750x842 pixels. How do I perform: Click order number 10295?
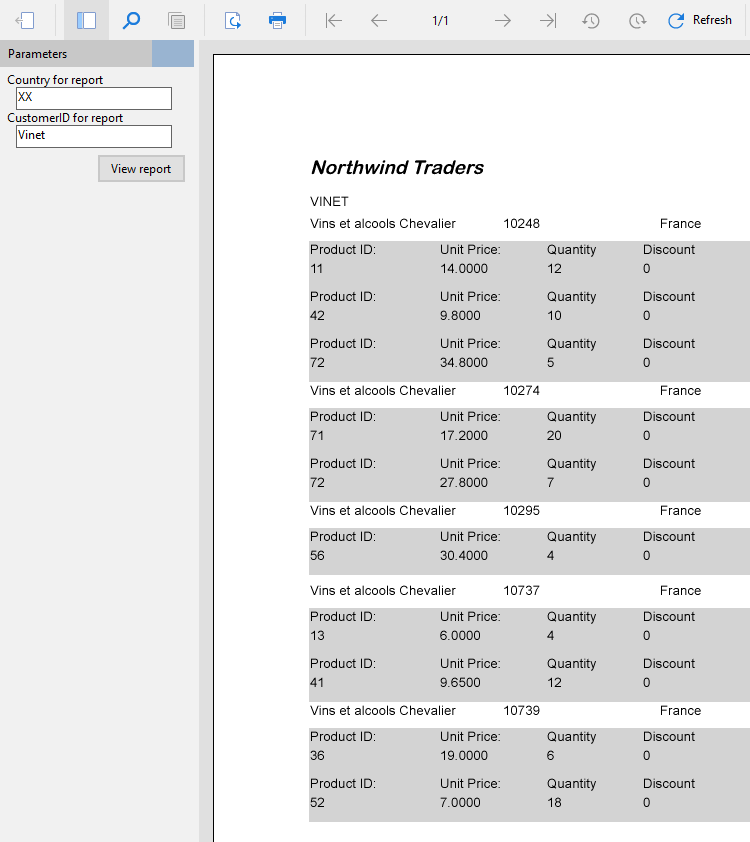point(521,511)
